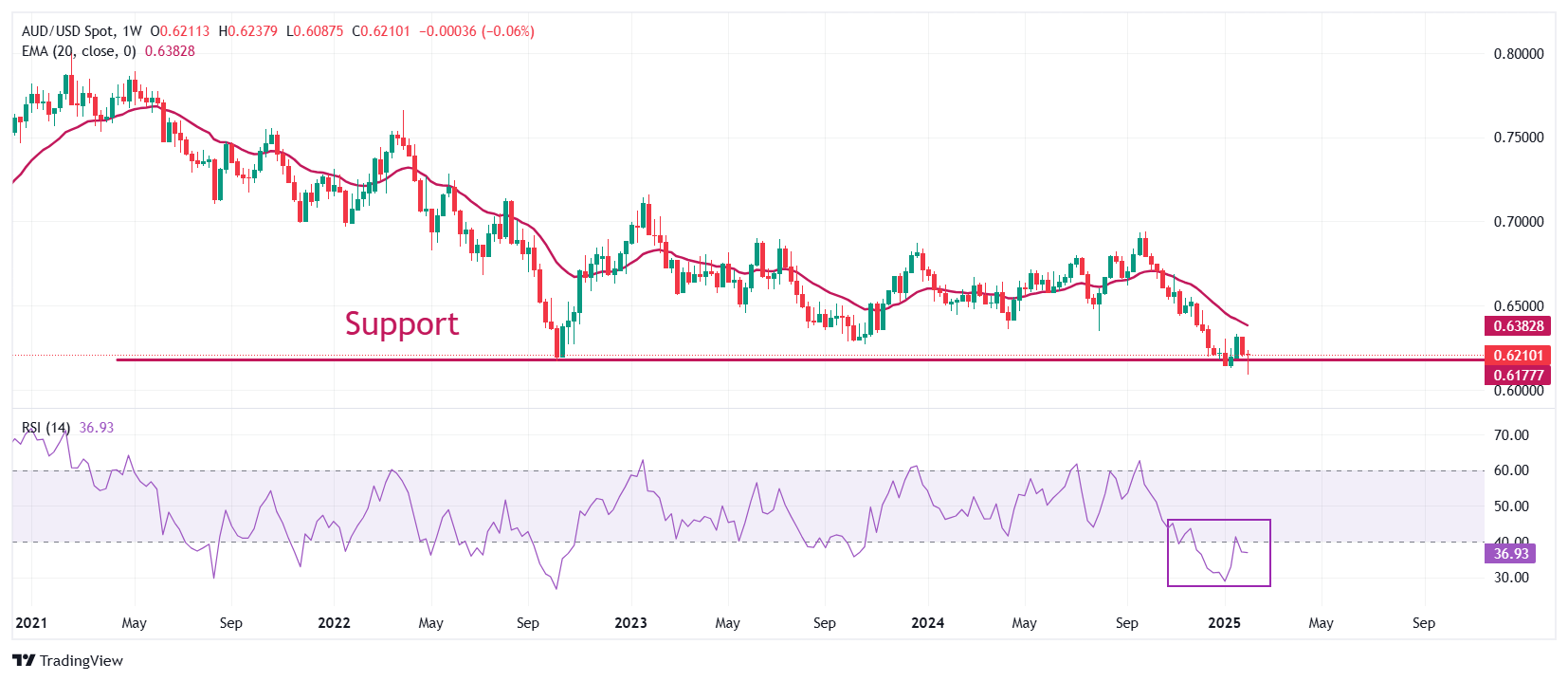Click the 70.00 RSI scale label

coord(1511,435)
